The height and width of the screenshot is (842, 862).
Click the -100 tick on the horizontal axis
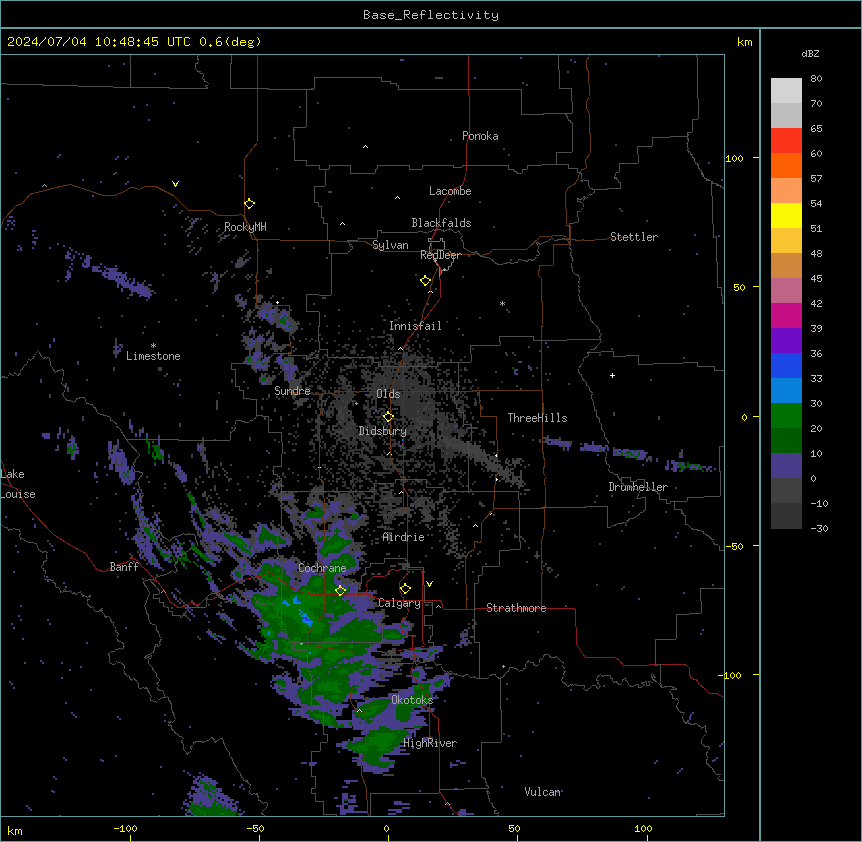click(x=125, y=828)
